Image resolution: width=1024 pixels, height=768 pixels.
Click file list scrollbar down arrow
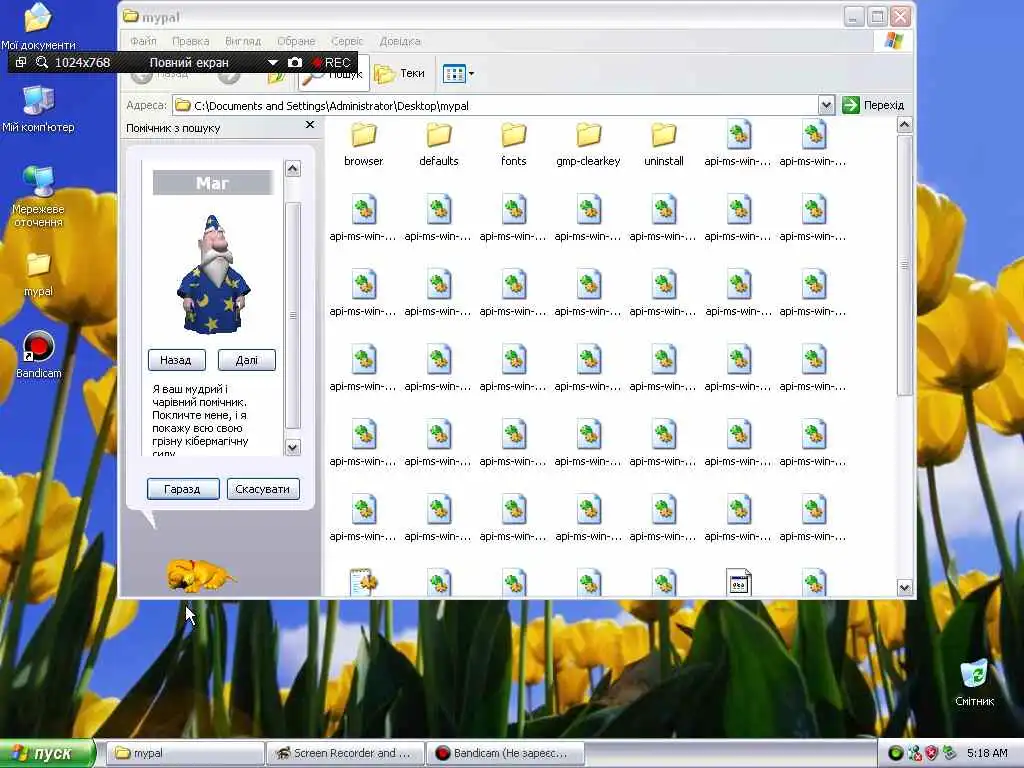pos(904,588)
